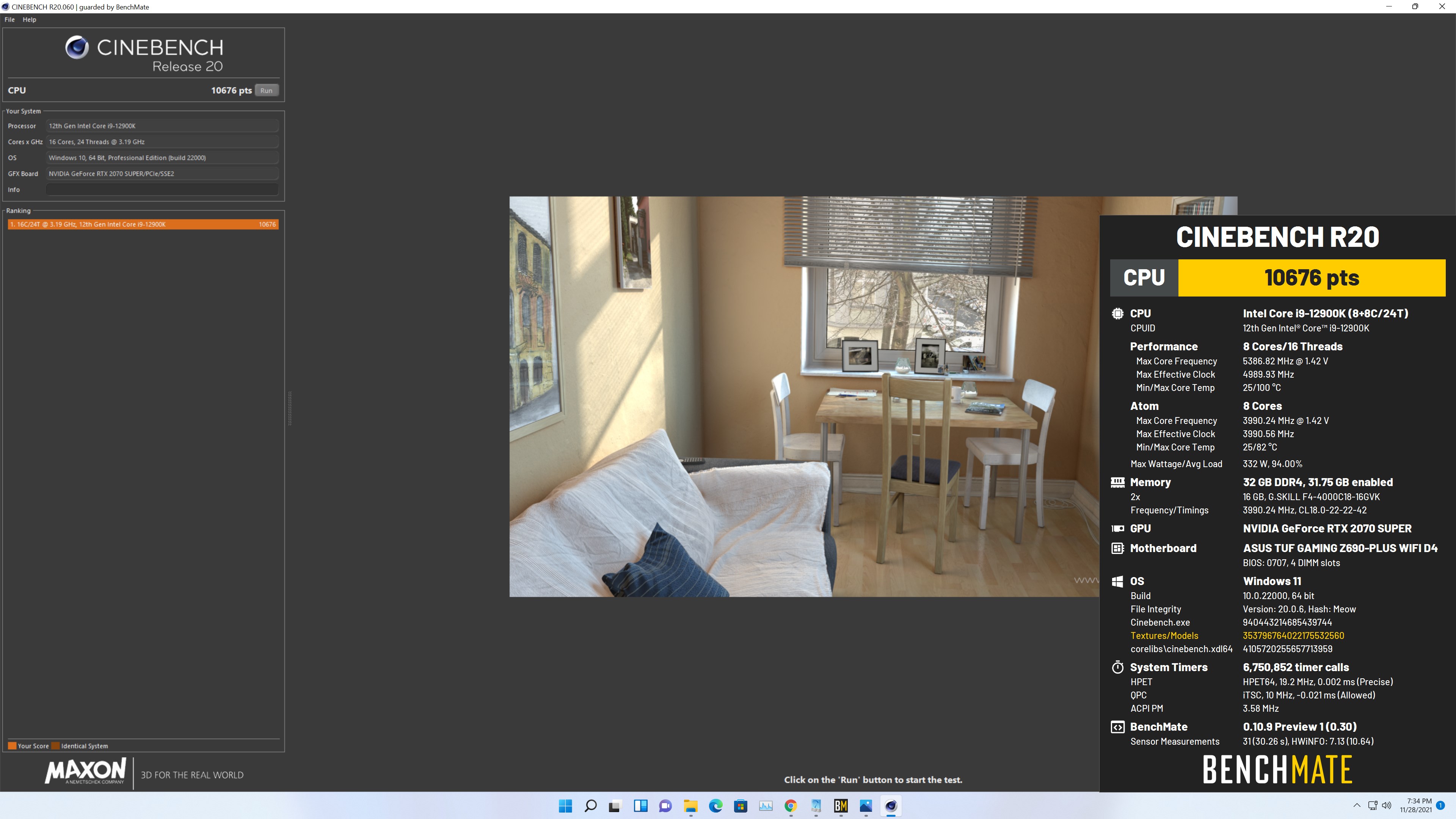1456x819 pixels.
Task: Click the yellow Textures/Models label
Action: [1164, 636]
